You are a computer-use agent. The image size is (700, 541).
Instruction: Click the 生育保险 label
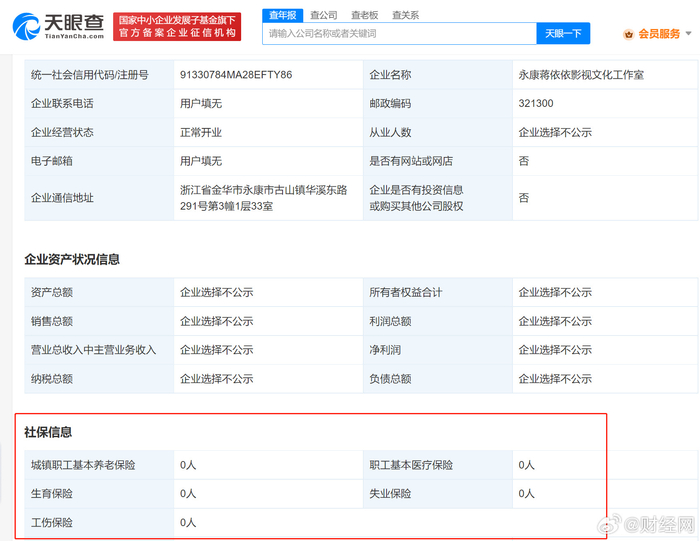pos(52,494)
